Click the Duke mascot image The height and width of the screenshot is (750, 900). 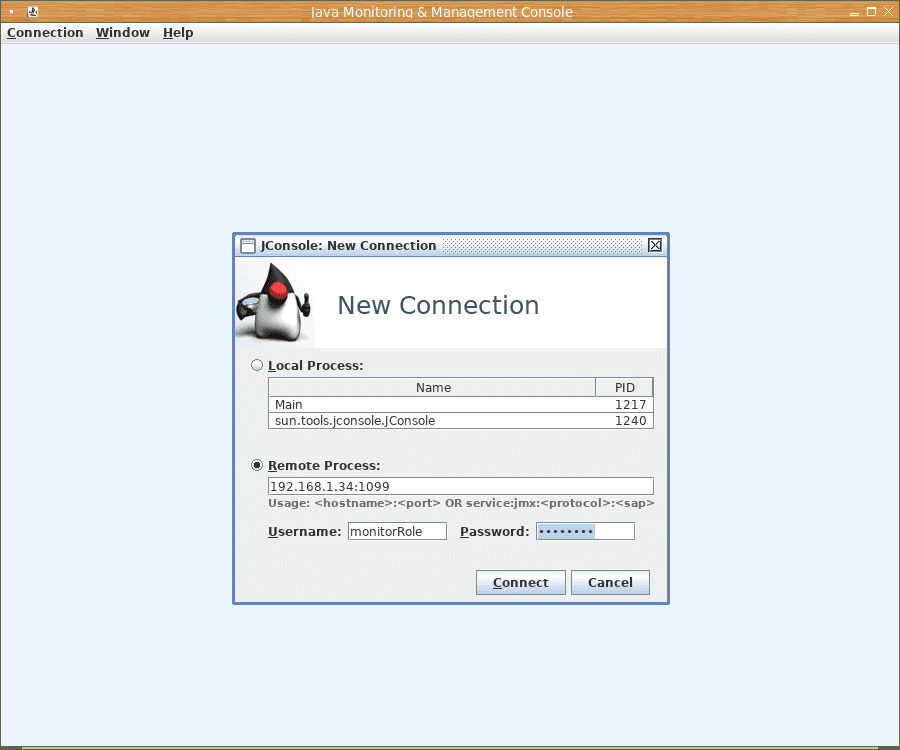(275, 302)
